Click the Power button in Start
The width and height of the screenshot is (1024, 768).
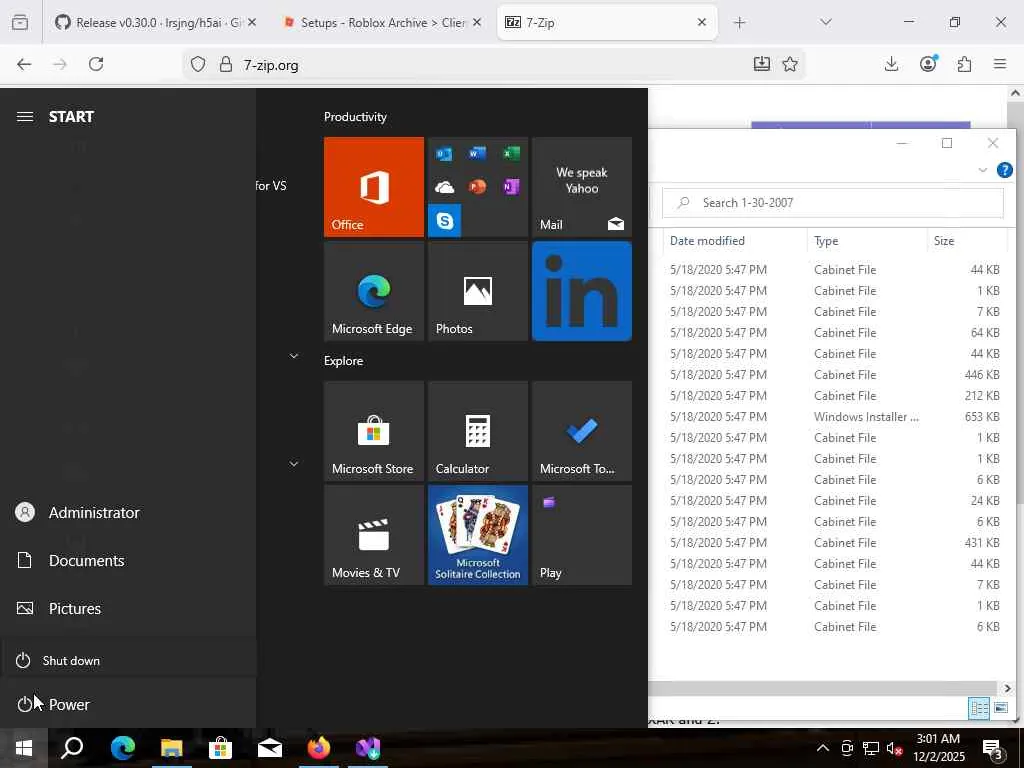(128, 704)
